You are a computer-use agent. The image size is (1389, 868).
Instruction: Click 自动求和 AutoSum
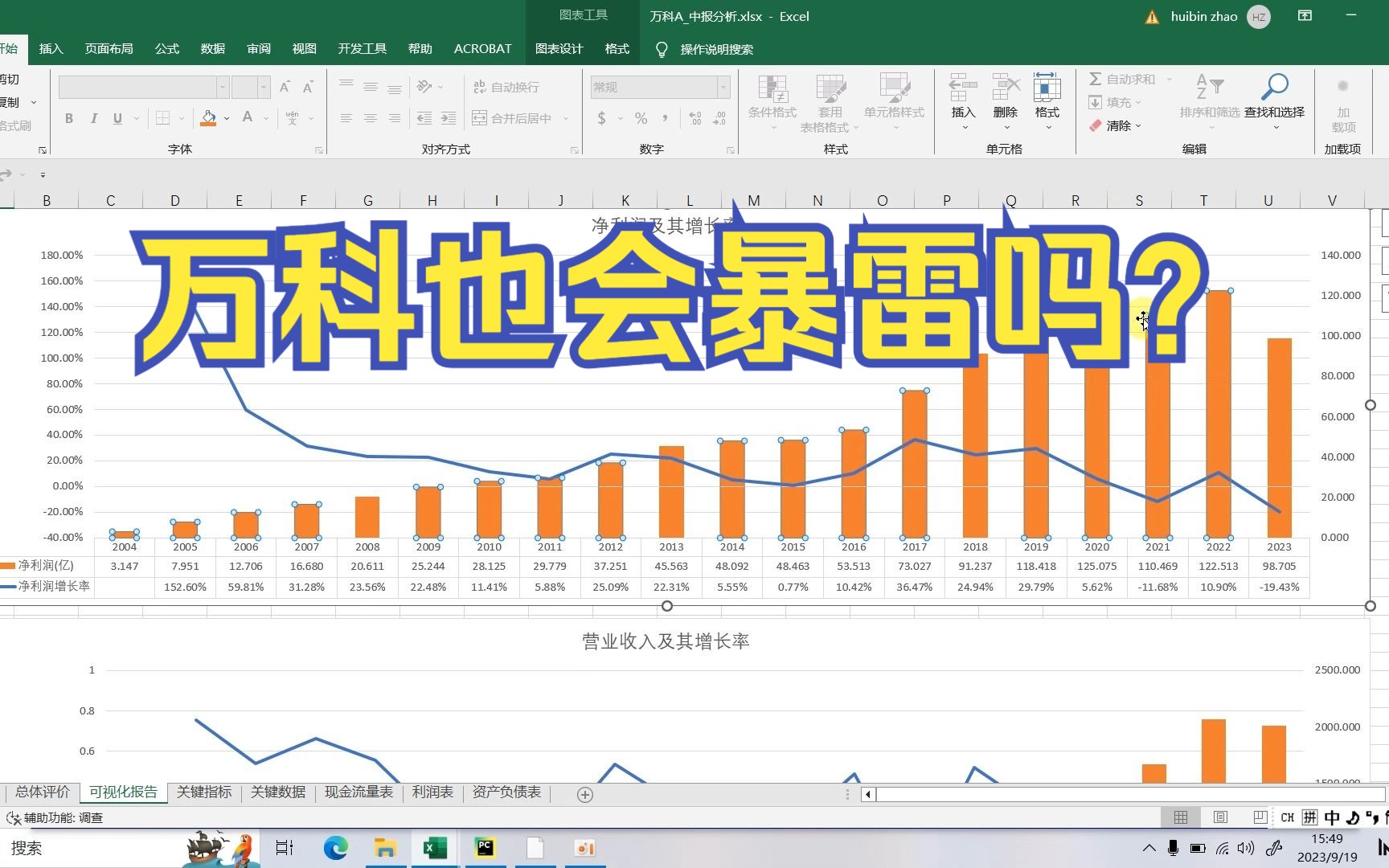click(x=1122, y=79)
